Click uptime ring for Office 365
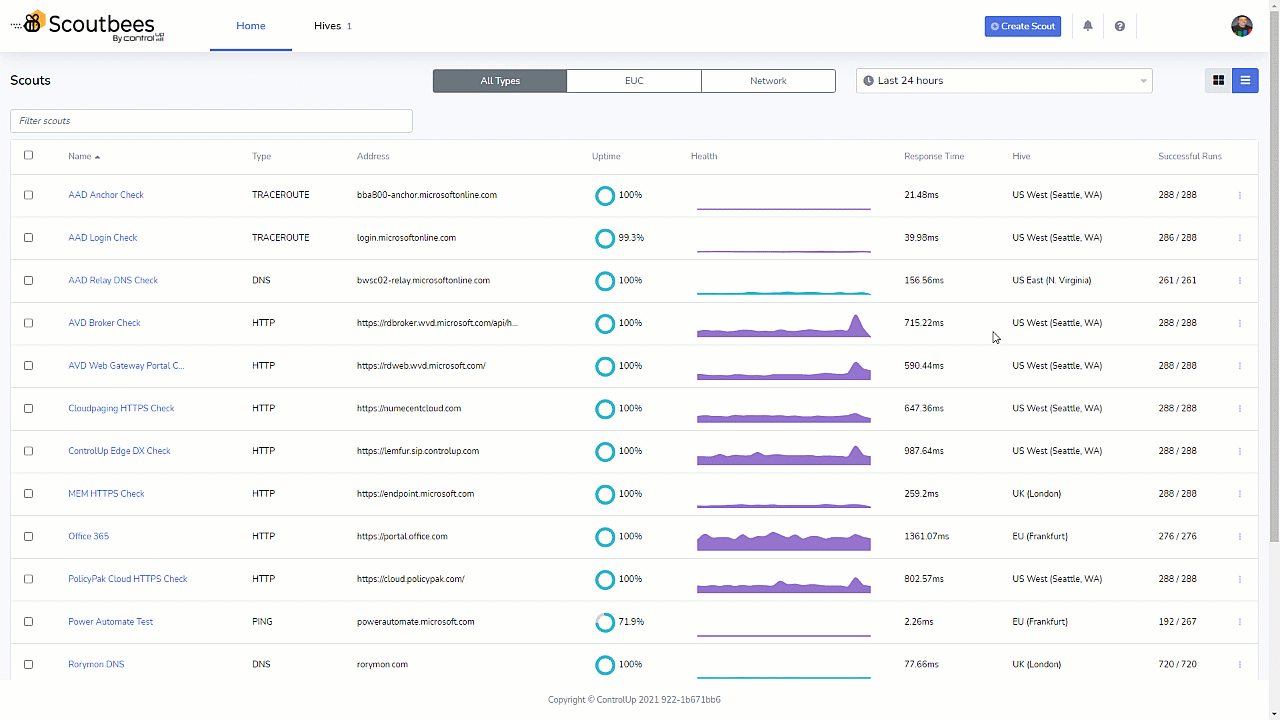The image size is (1280, 720). [605, 537]
